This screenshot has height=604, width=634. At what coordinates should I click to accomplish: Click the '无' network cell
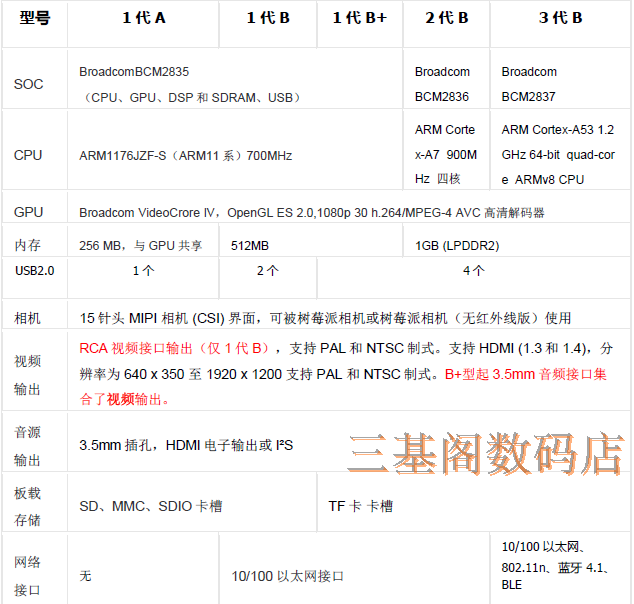85,576
